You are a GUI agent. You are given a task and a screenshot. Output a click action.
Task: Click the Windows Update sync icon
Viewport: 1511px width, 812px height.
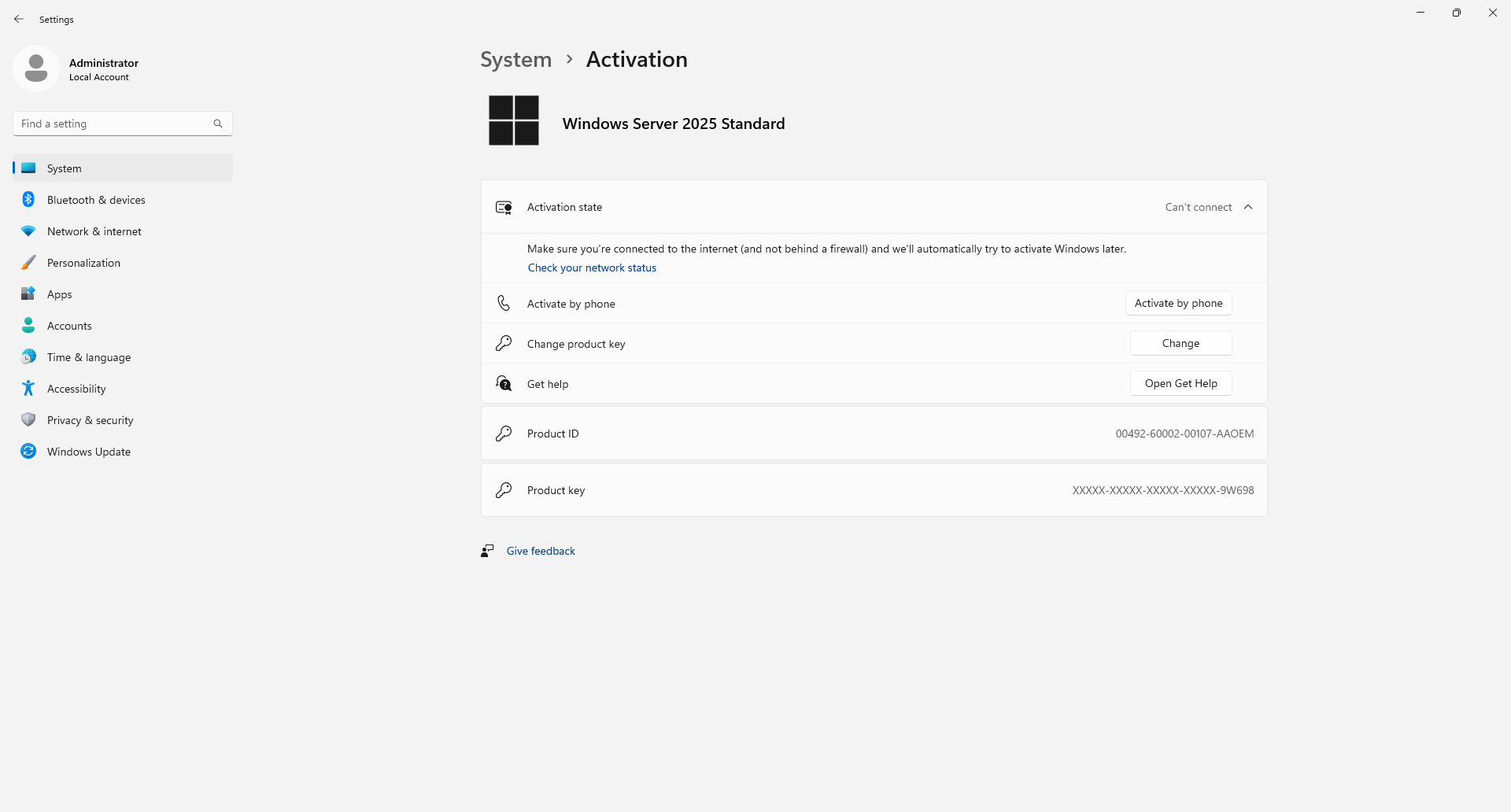(x=28, y=452)
